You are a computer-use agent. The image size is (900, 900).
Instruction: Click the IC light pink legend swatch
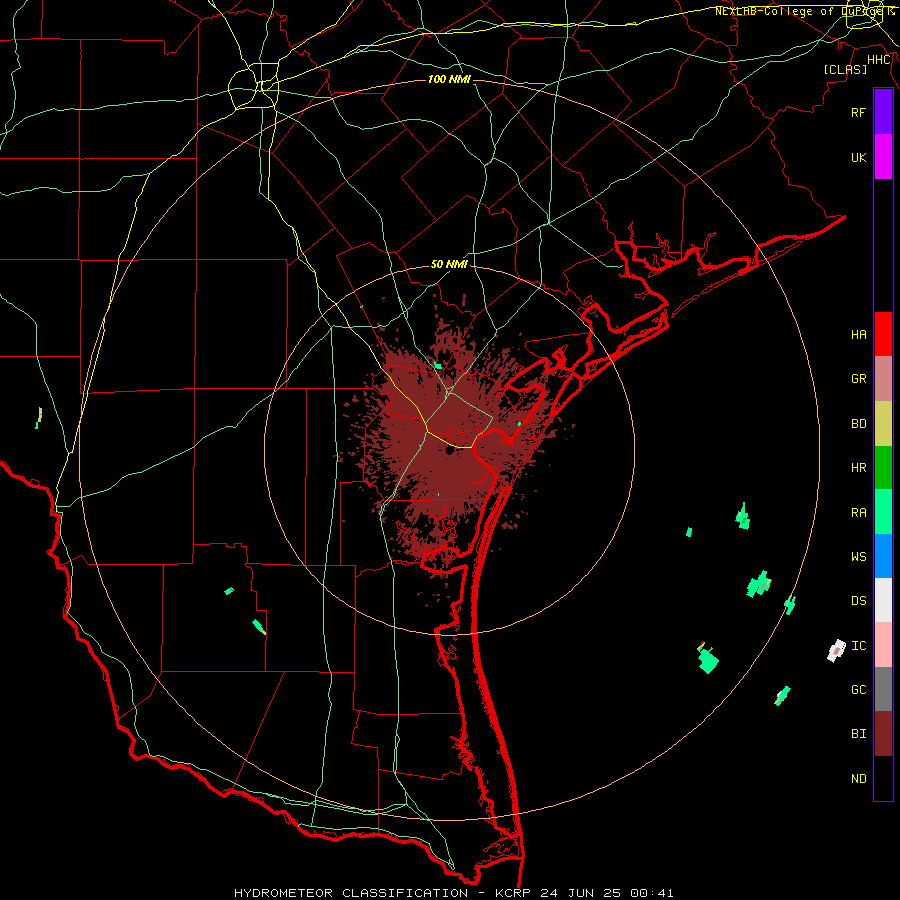(x=883, y=645)
